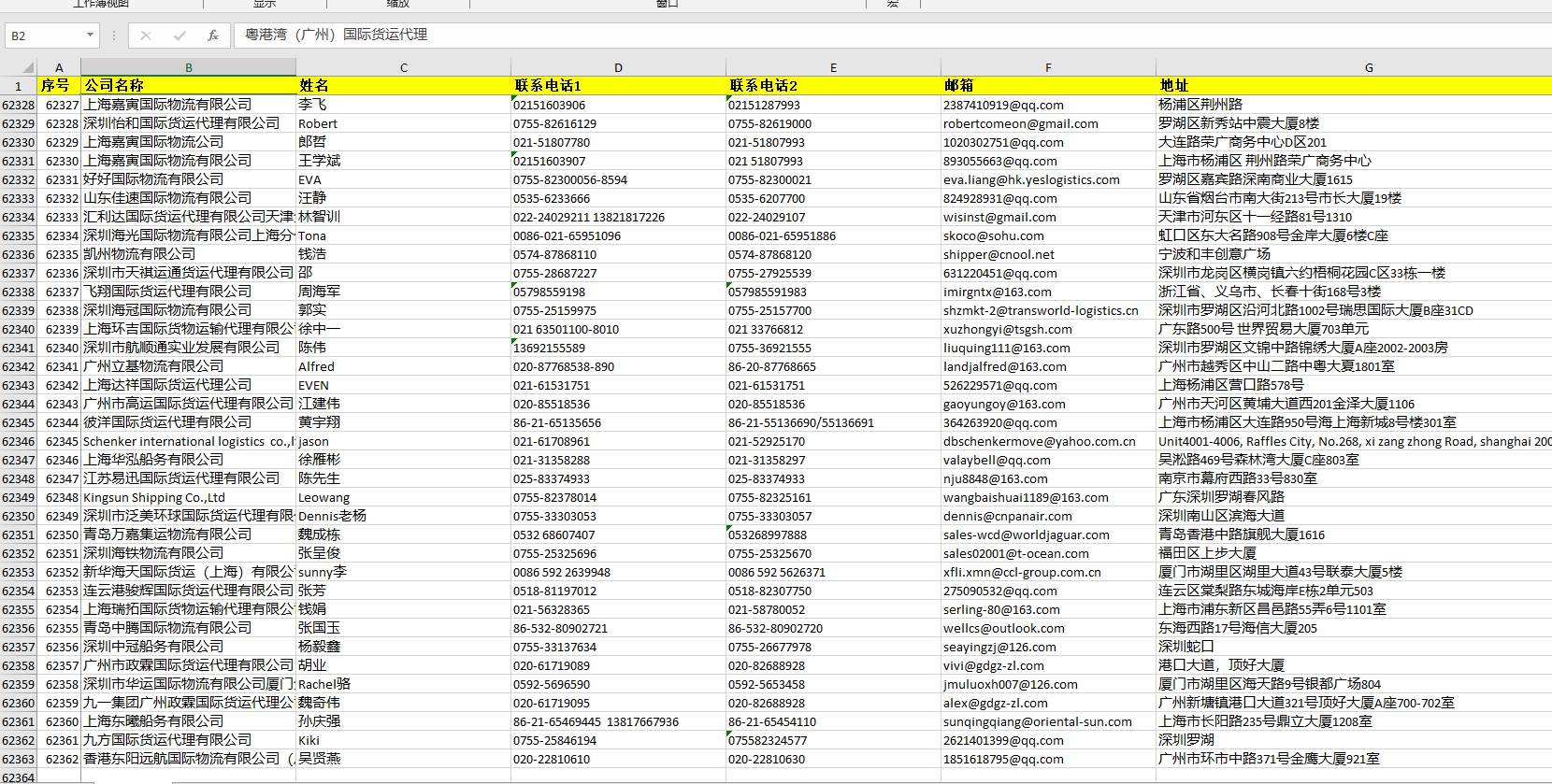Select email cell sunqingqiang@oriental-sun.com

pos(1048,721)
